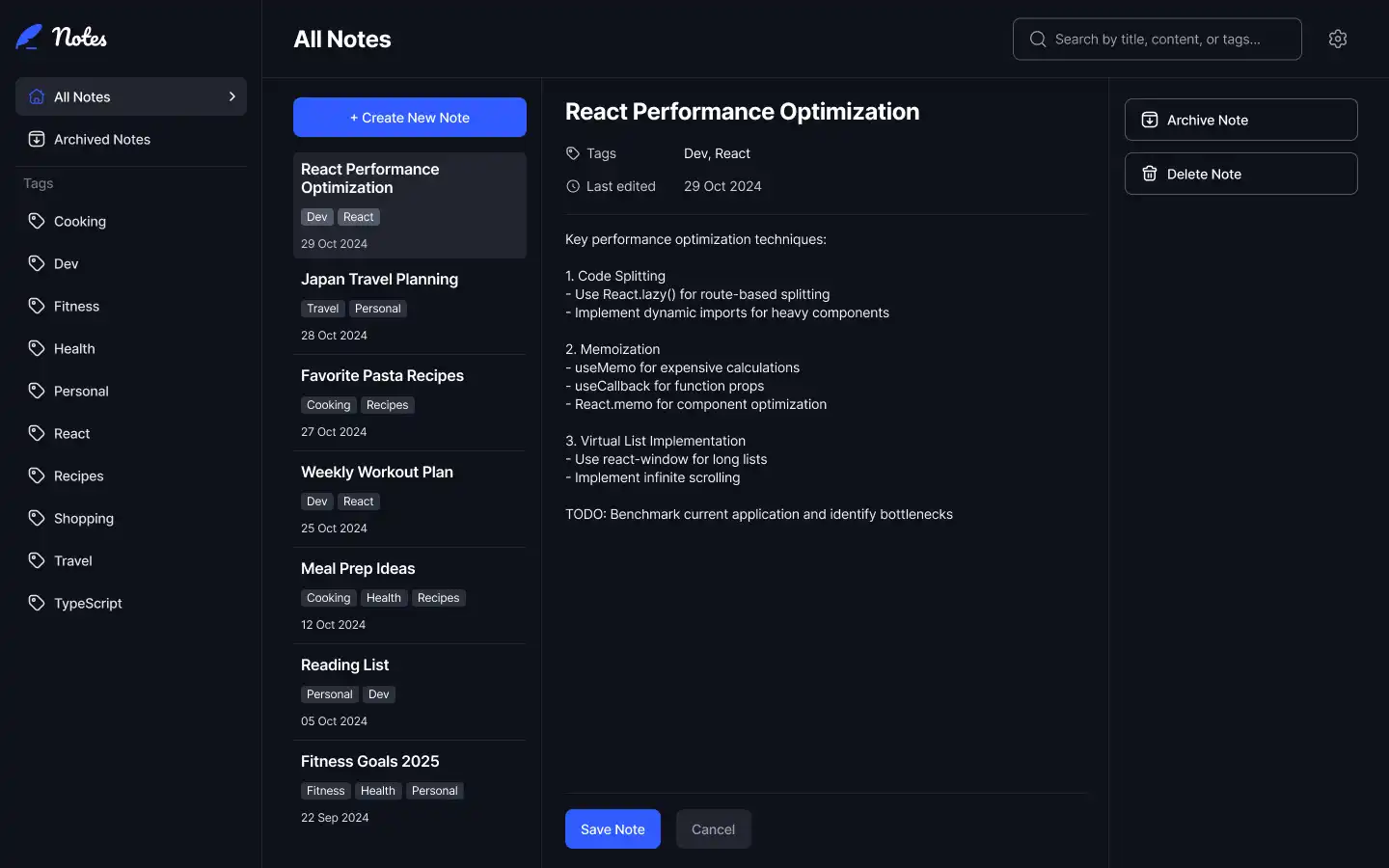Click the trash icon on Delete Note
Screen dimensions: 1389x868
click(1150, 174)
